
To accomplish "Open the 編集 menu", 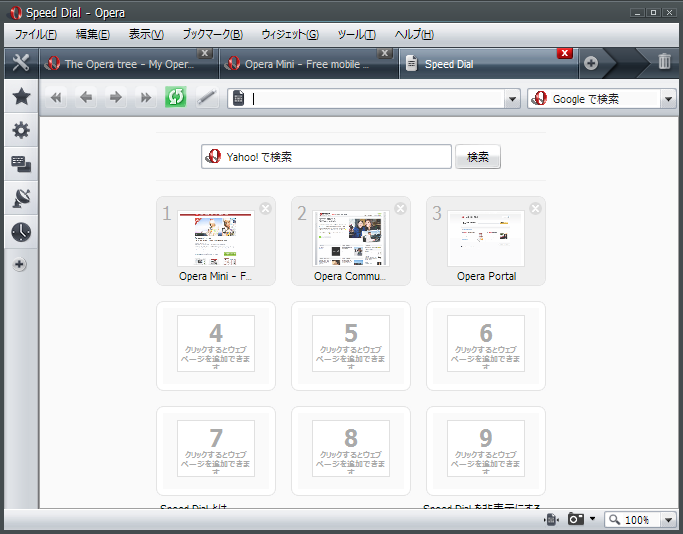I will [x=93, y=34].
